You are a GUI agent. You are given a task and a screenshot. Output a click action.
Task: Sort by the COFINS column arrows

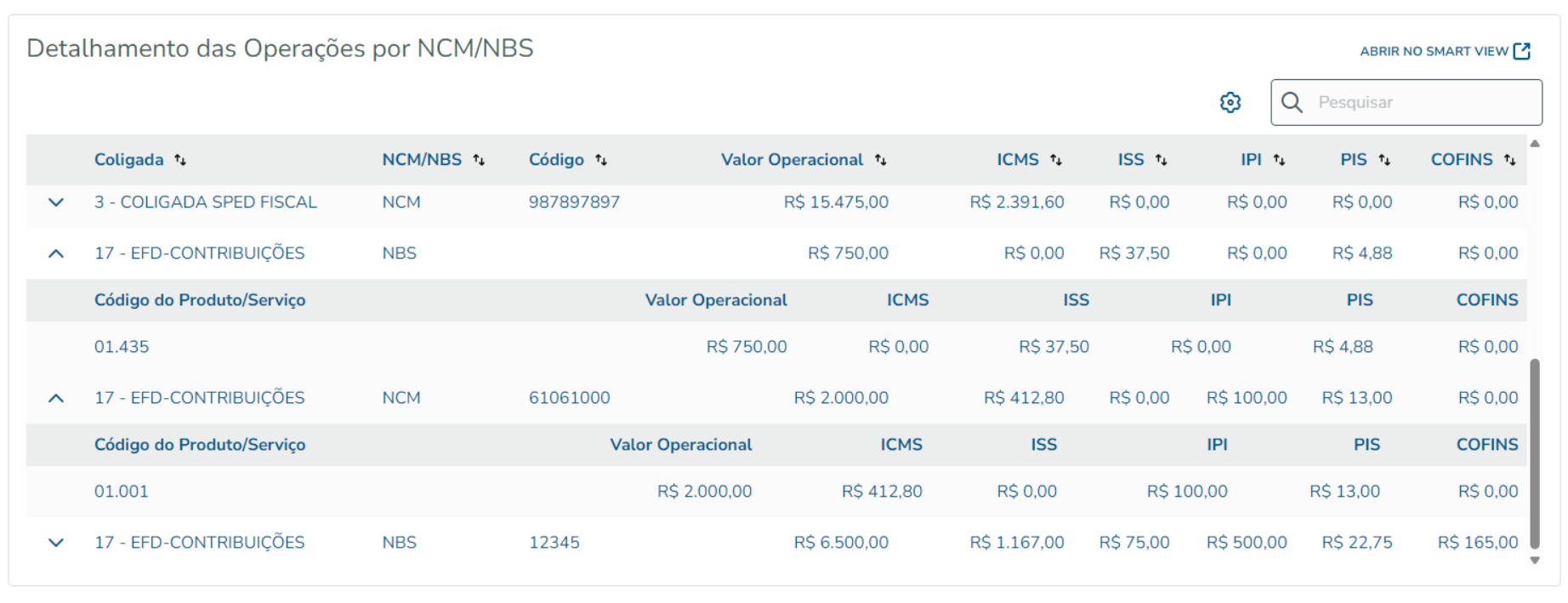pos(1509,160)
